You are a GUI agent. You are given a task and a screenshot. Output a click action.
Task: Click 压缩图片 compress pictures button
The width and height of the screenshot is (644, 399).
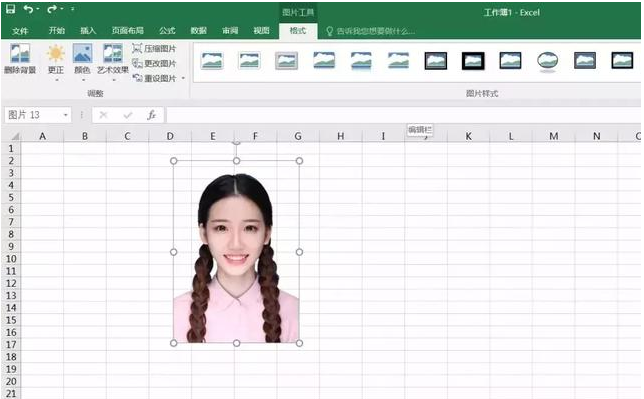click(x=154, y=48)
